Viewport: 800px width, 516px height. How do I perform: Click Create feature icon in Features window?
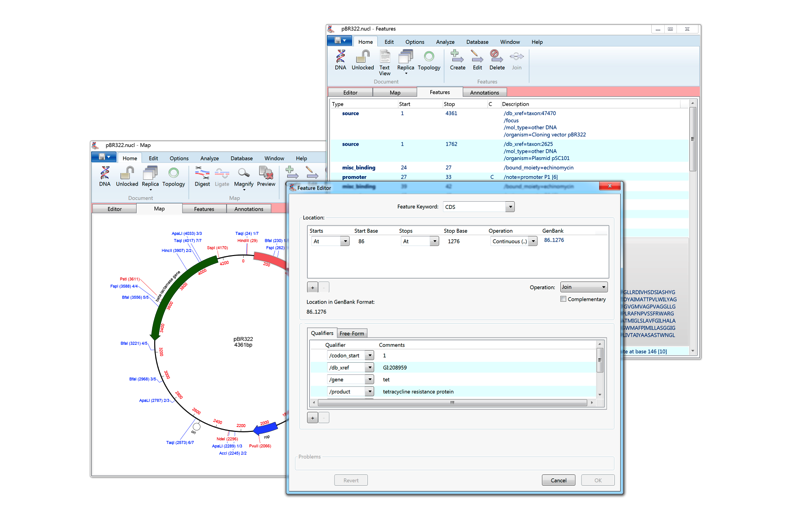tap(457, 60)
